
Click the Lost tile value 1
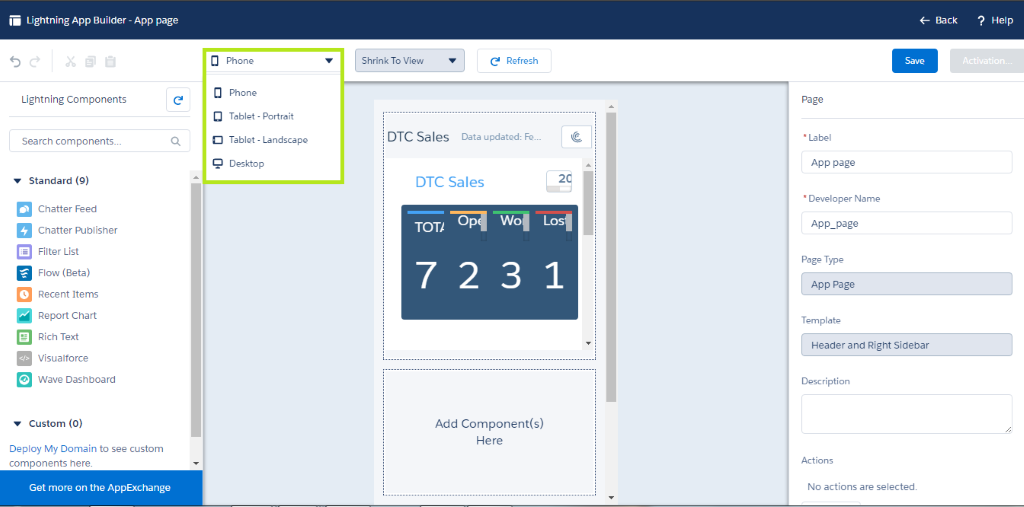[x=554, y=275]
